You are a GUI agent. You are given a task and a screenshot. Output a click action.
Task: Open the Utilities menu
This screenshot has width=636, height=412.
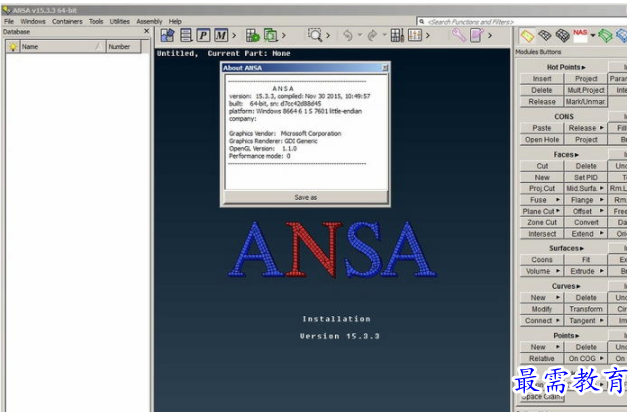click(x=120, y=21)
